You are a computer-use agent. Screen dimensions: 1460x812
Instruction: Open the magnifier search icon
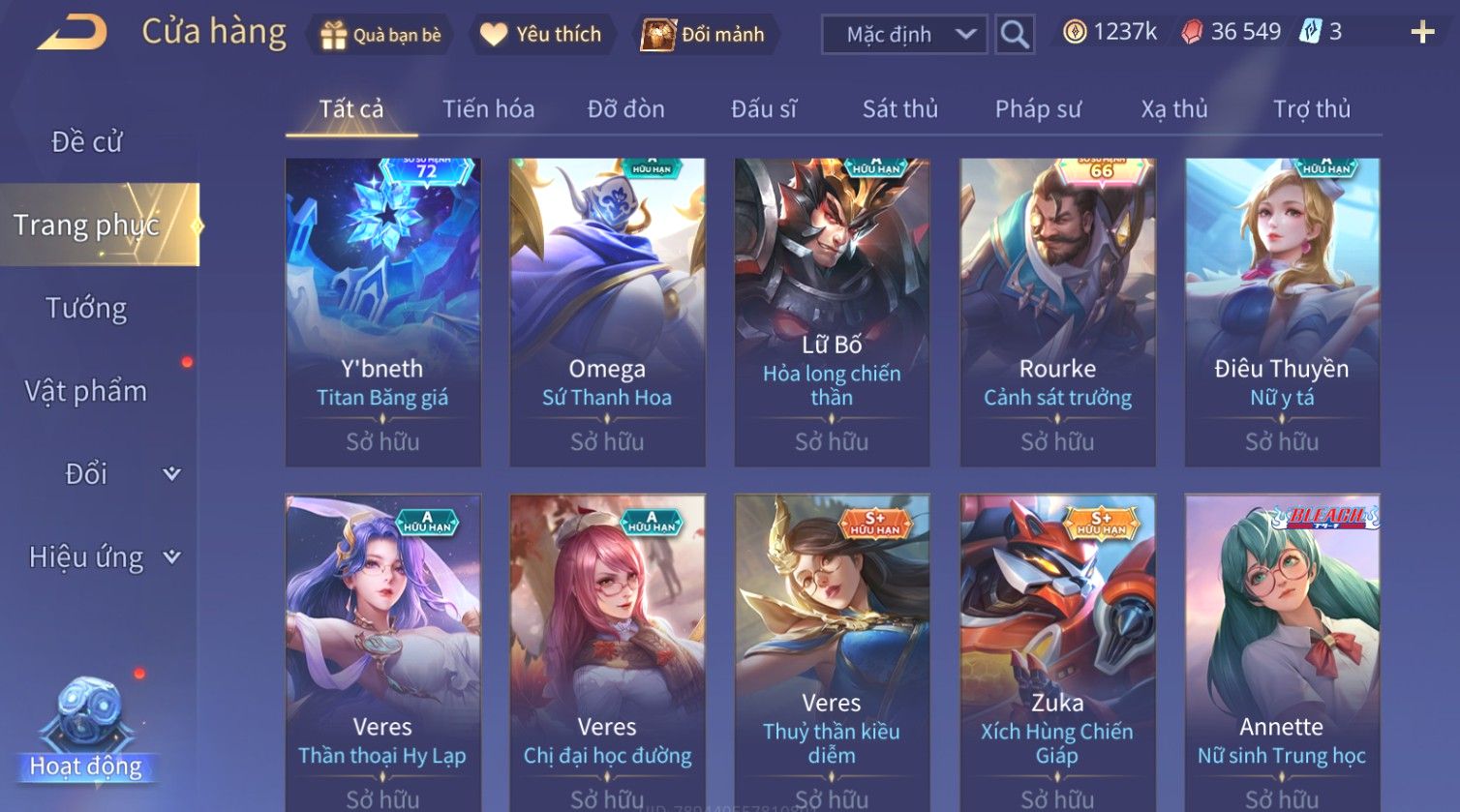pos(1015,35)
